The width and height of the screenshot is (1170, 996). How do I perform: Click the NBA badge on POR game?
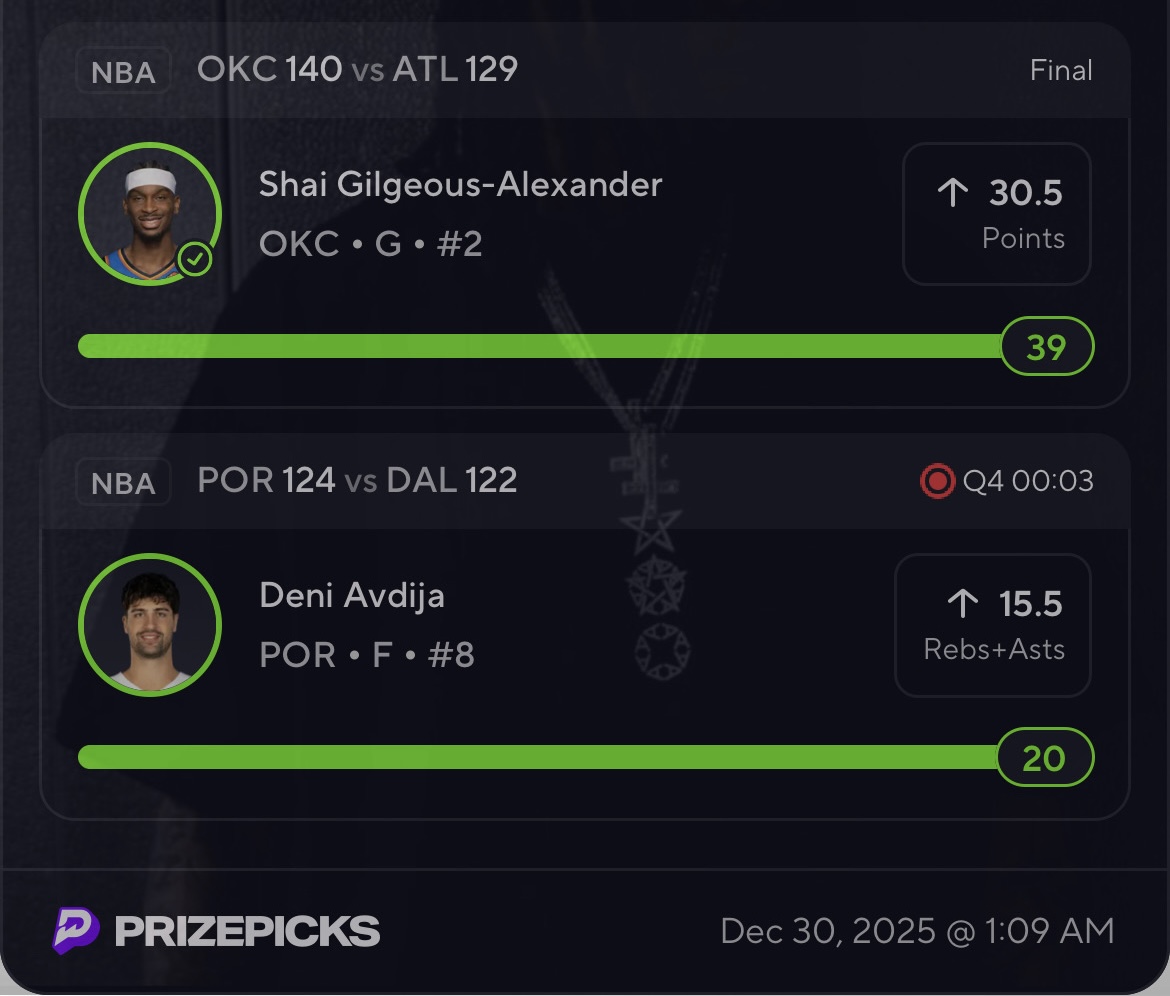point(124,483)
